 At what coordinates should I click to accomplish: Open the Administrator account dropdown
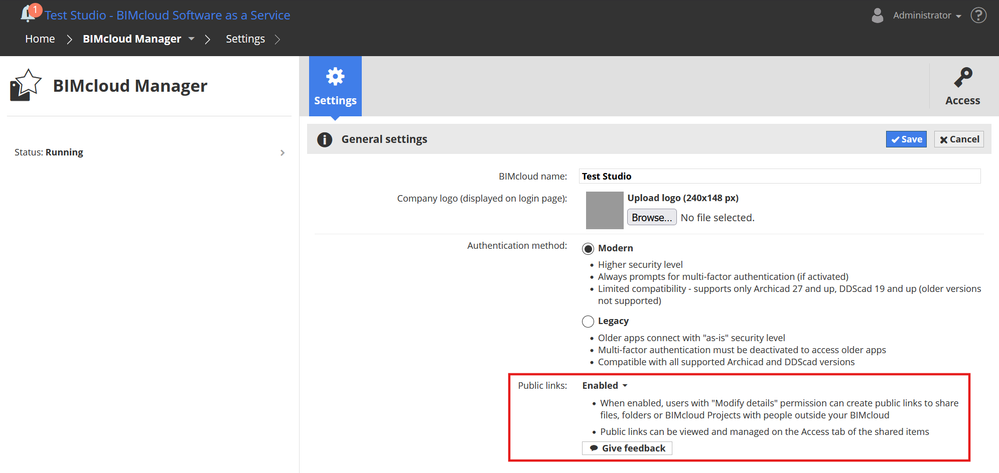pos(927,15)
